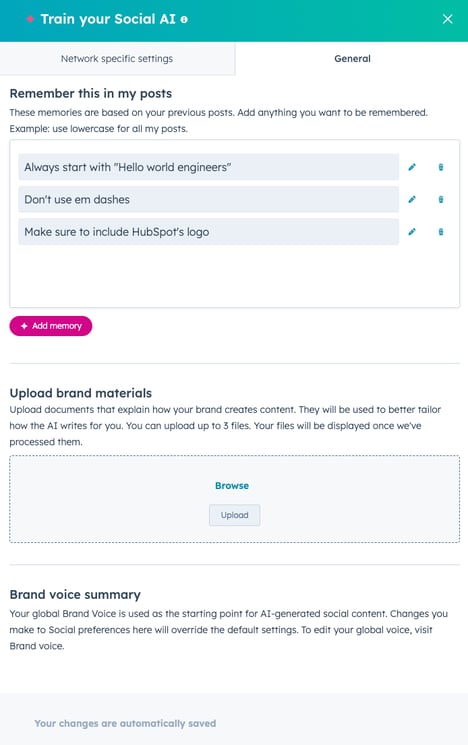Close the Train your Social AI panel
This screenshot has height=745, width=468.
(448, 19)
